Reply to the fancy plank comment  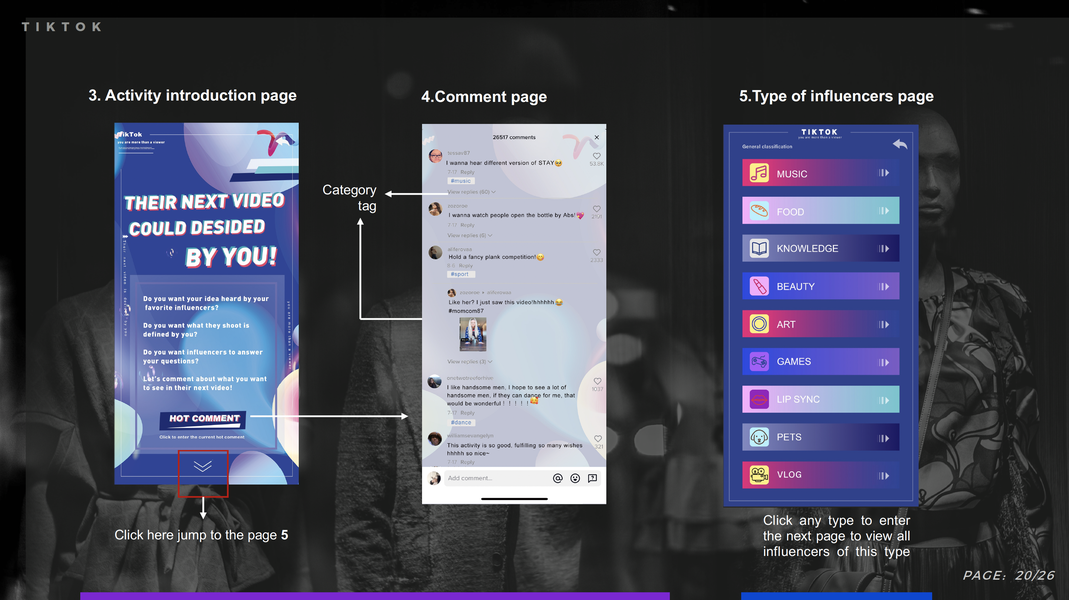[466, 266]
